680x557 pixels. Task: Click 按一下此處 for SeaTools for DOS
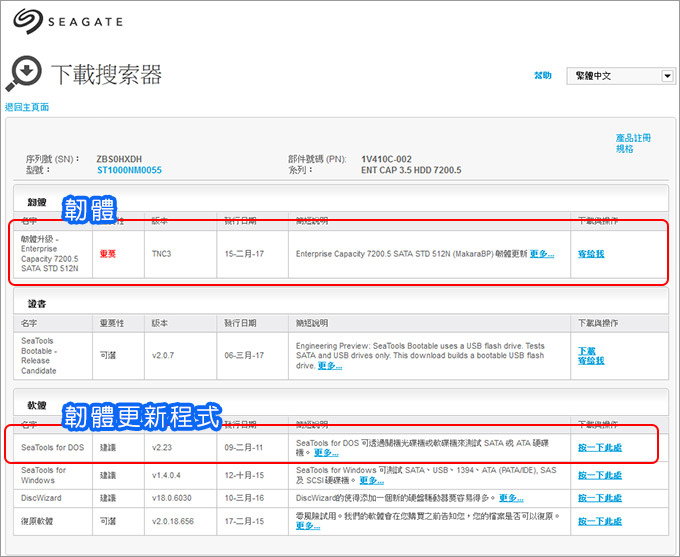[x=600, y=448]
